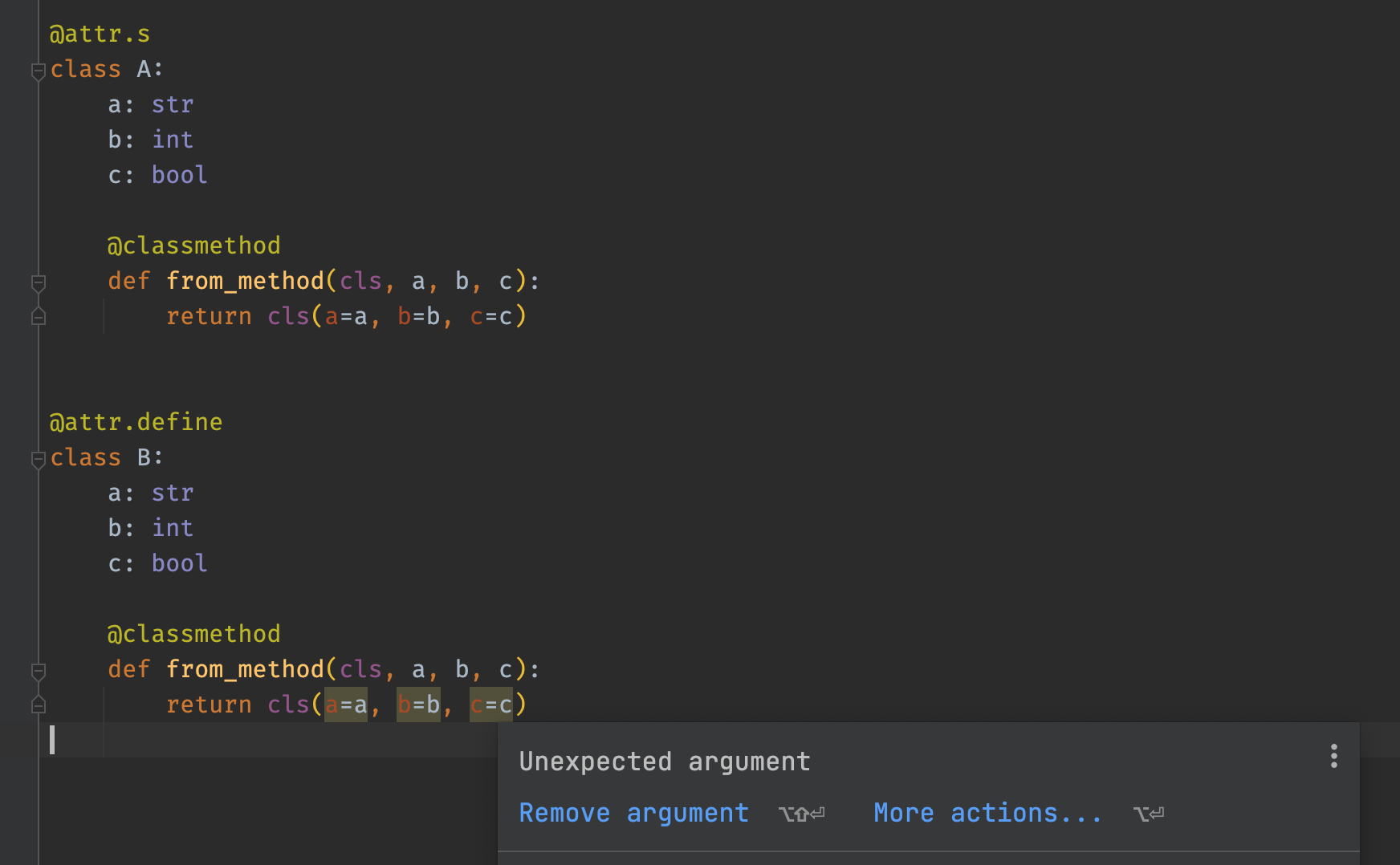1400x865 pixels.
Task: Collapse the class A definition
Action: (x=37, y=71)
